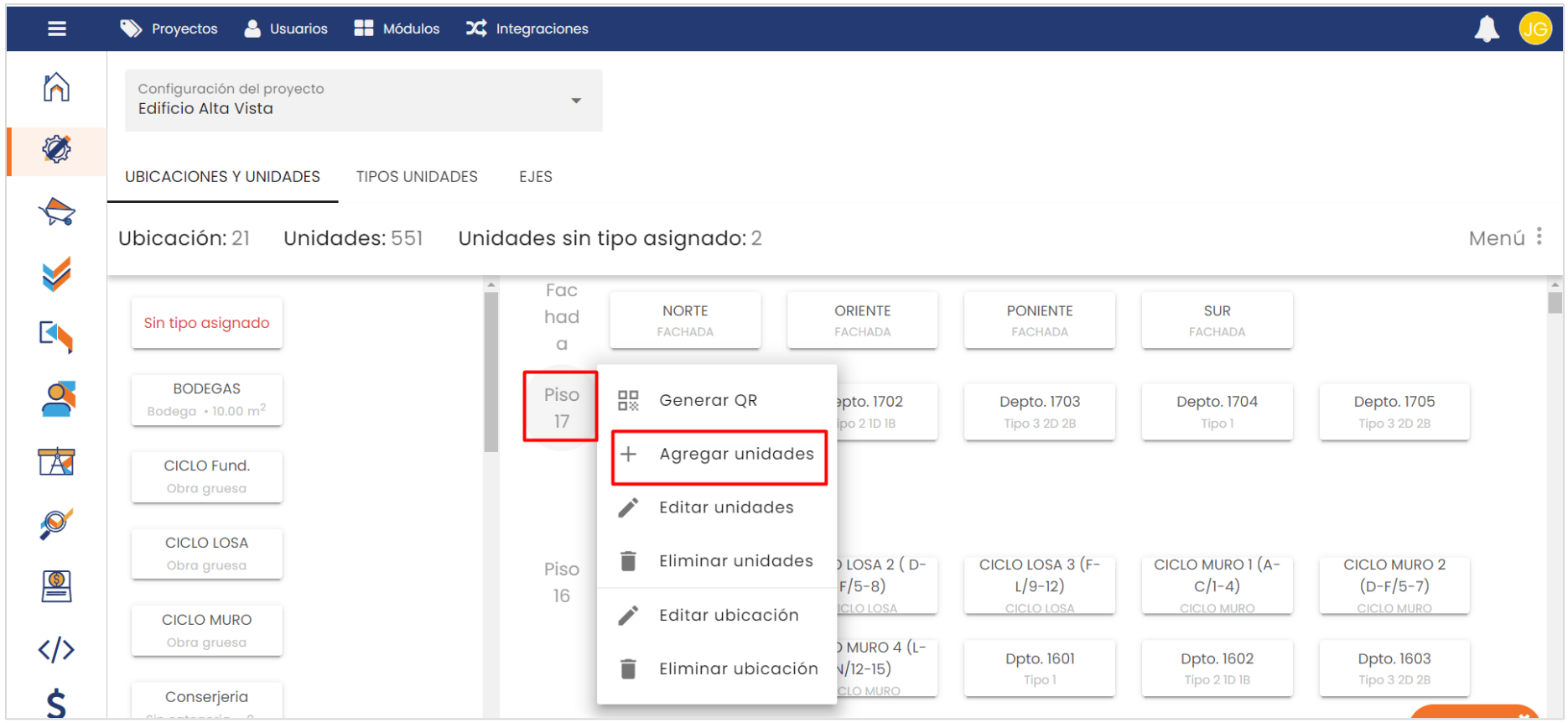Image resolution: width=1568 pixels, height=723 pixels.
Task: Open the code brackets icon in sidebar
Action: (x=56, y=649)
